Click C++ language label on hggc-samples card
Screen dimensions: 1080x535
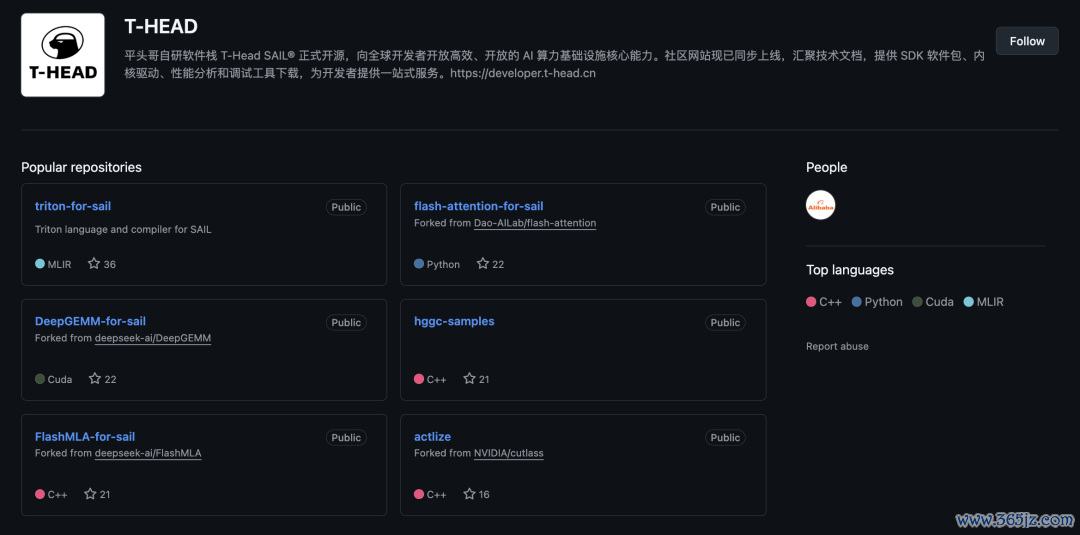click(x=437, y=379)
